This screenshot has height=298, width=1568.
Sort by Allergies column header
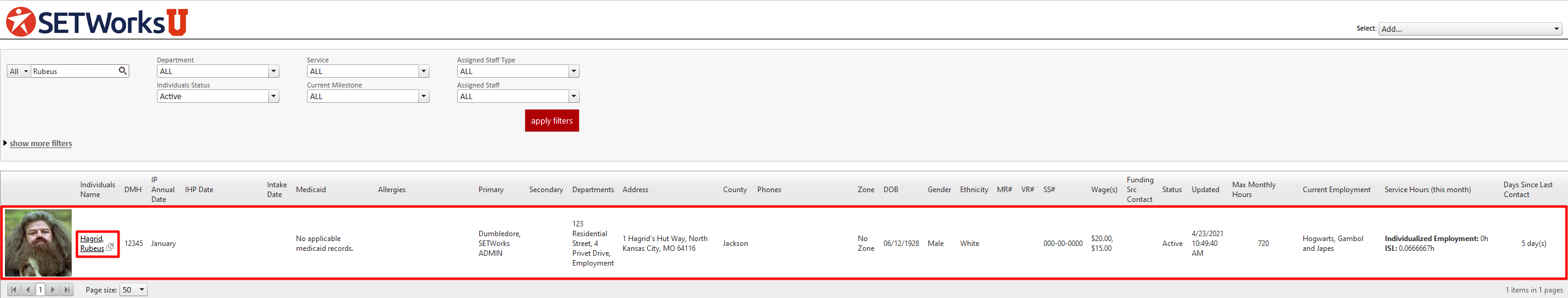click(392, 190)
